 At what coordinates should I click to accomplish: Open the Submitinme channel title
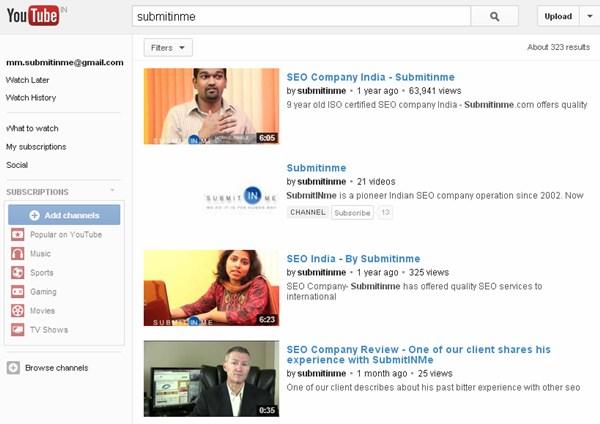click(316, 168)
